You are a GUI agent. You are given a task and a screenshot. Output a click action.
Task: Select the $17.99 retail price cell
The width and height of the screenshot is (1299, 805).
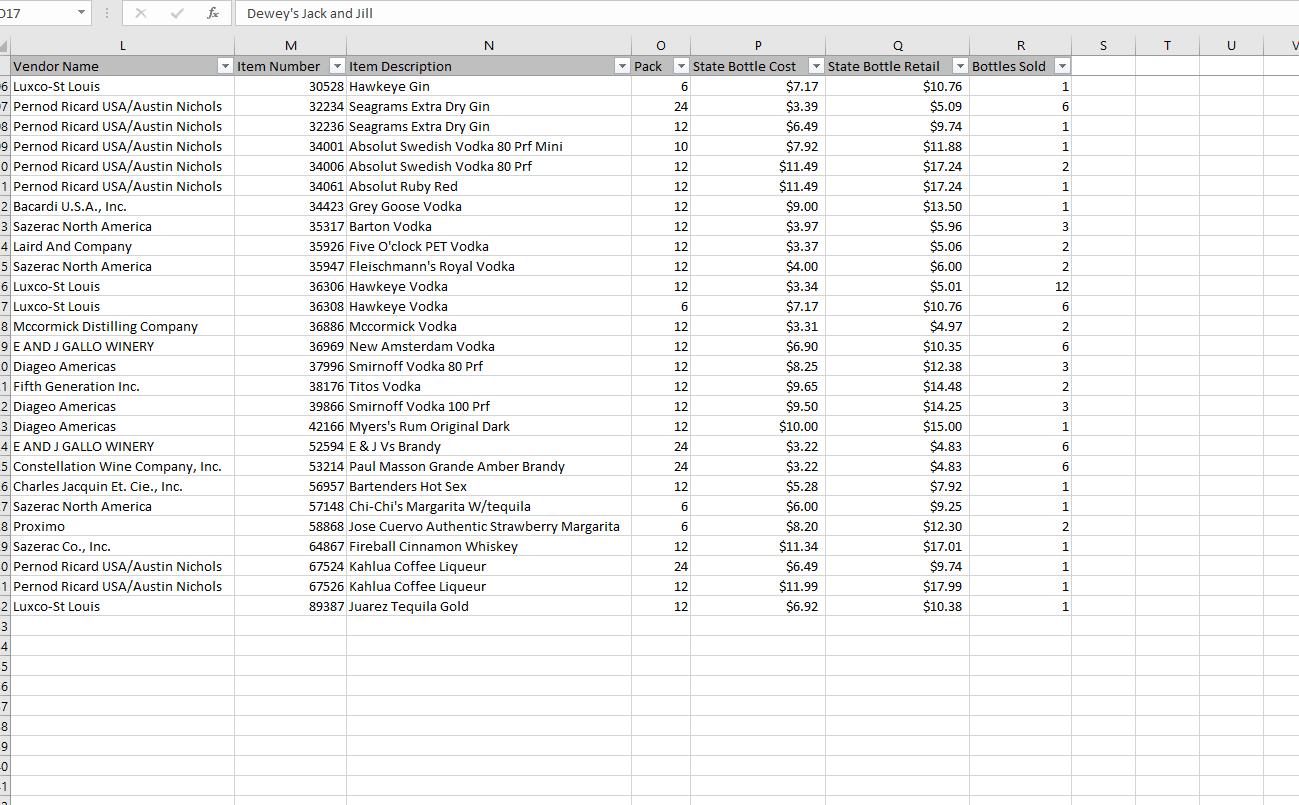point(897,586)
